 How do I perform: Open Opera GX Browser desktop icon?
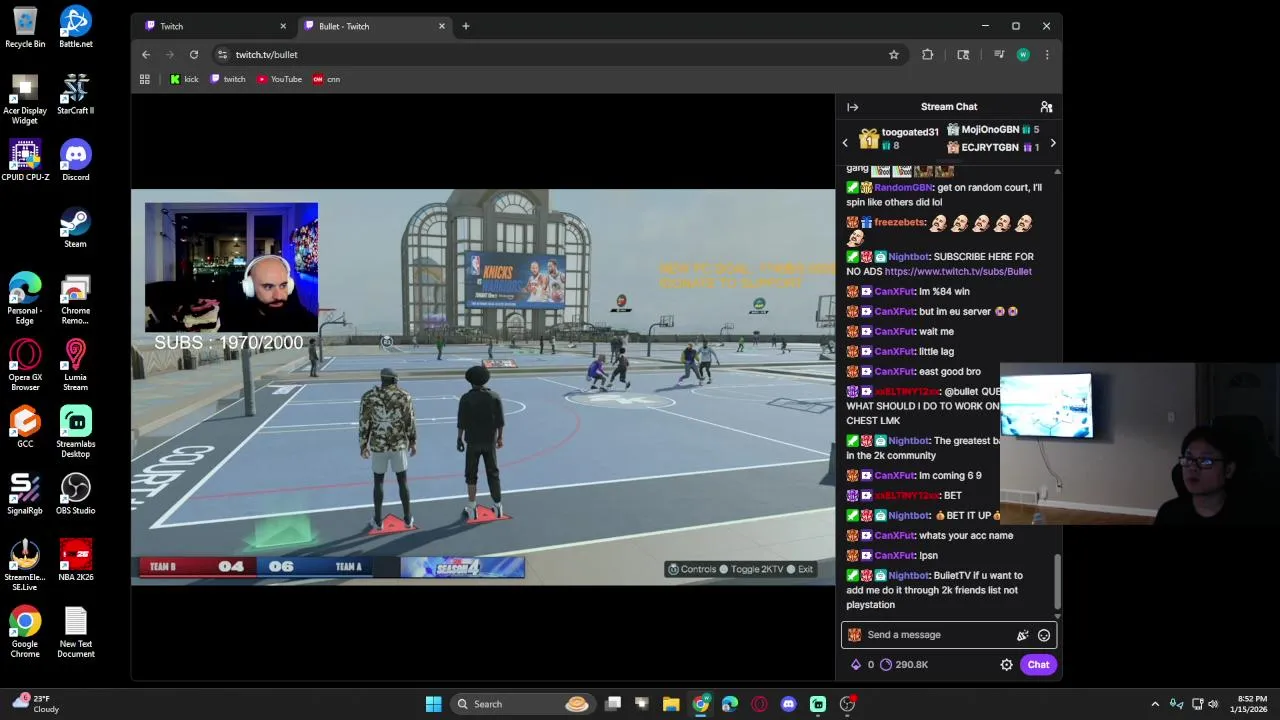25,366
